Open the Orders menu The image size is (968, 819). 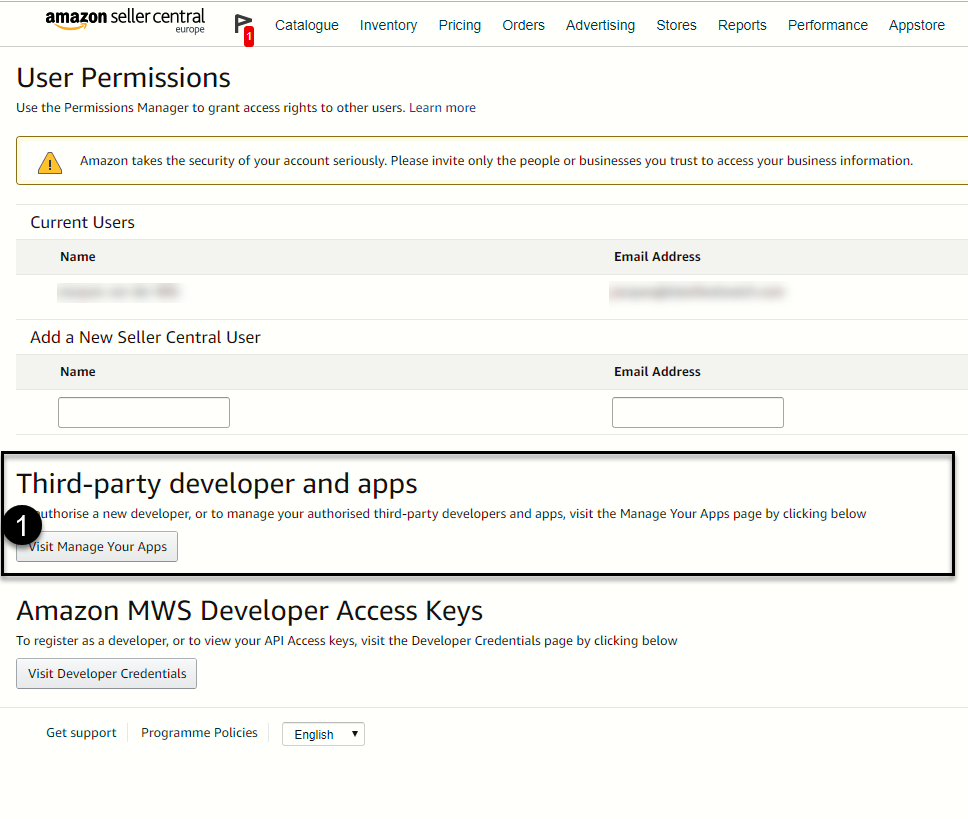click(524, 25)
